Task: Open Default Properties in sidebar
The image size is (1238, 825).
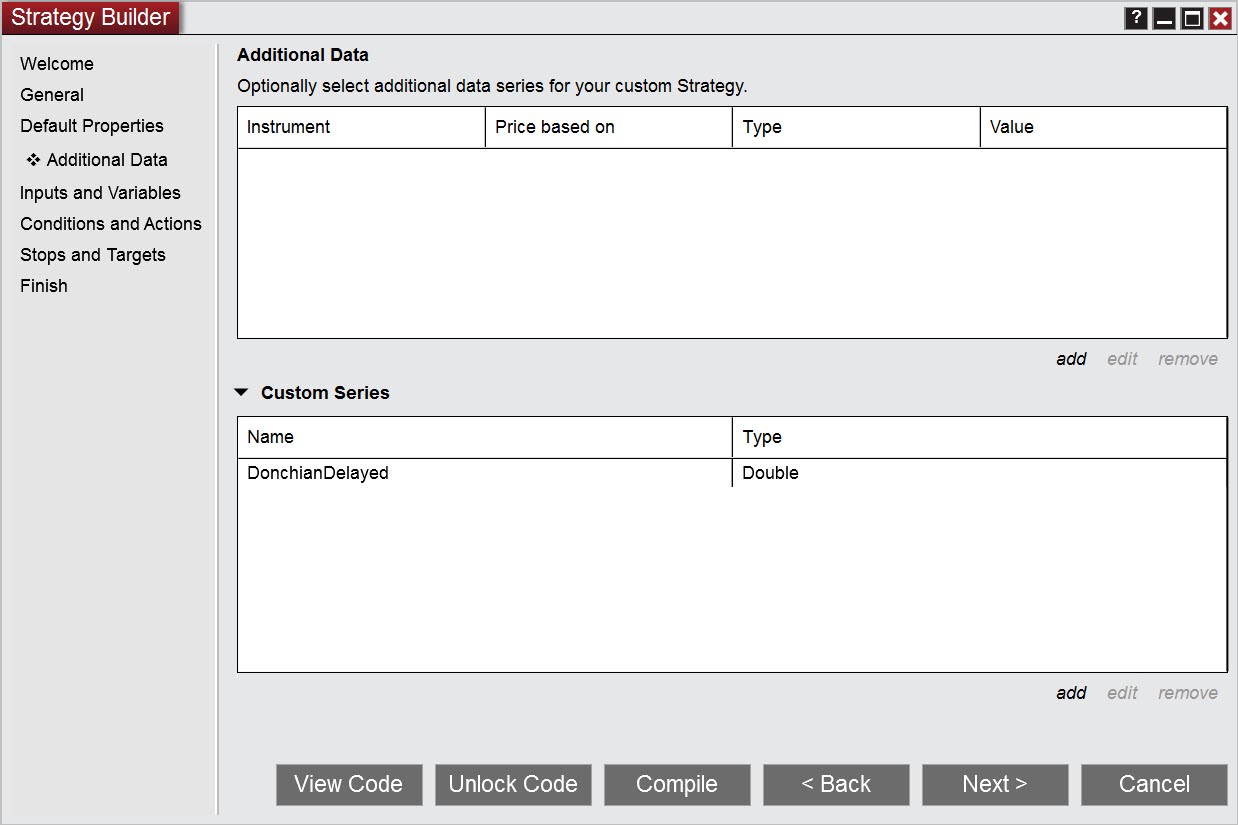Action: tap(92, 126)
